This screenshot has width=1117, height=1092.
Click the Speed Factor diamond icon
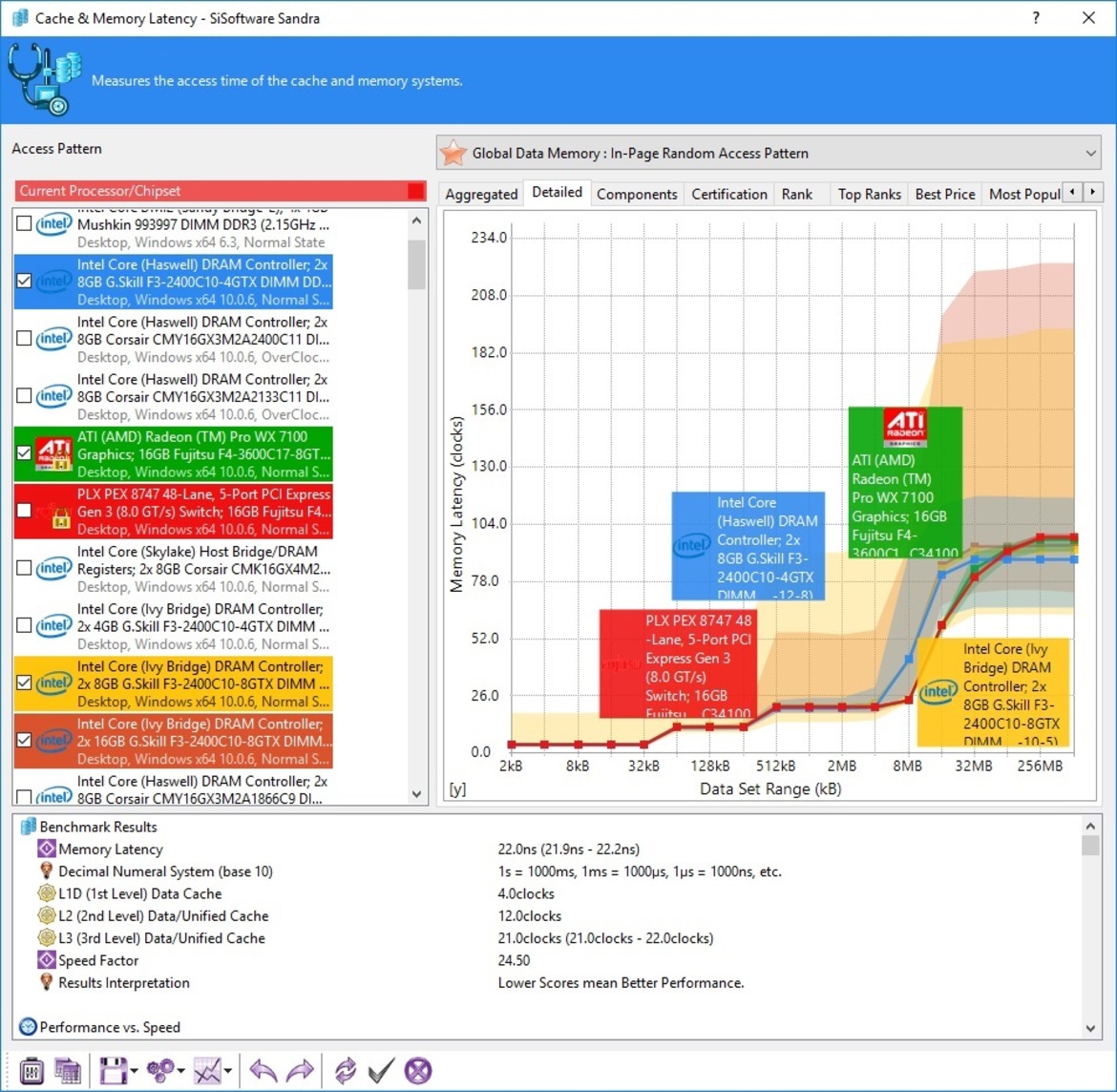pyautogui.click(x=47, y=959)
